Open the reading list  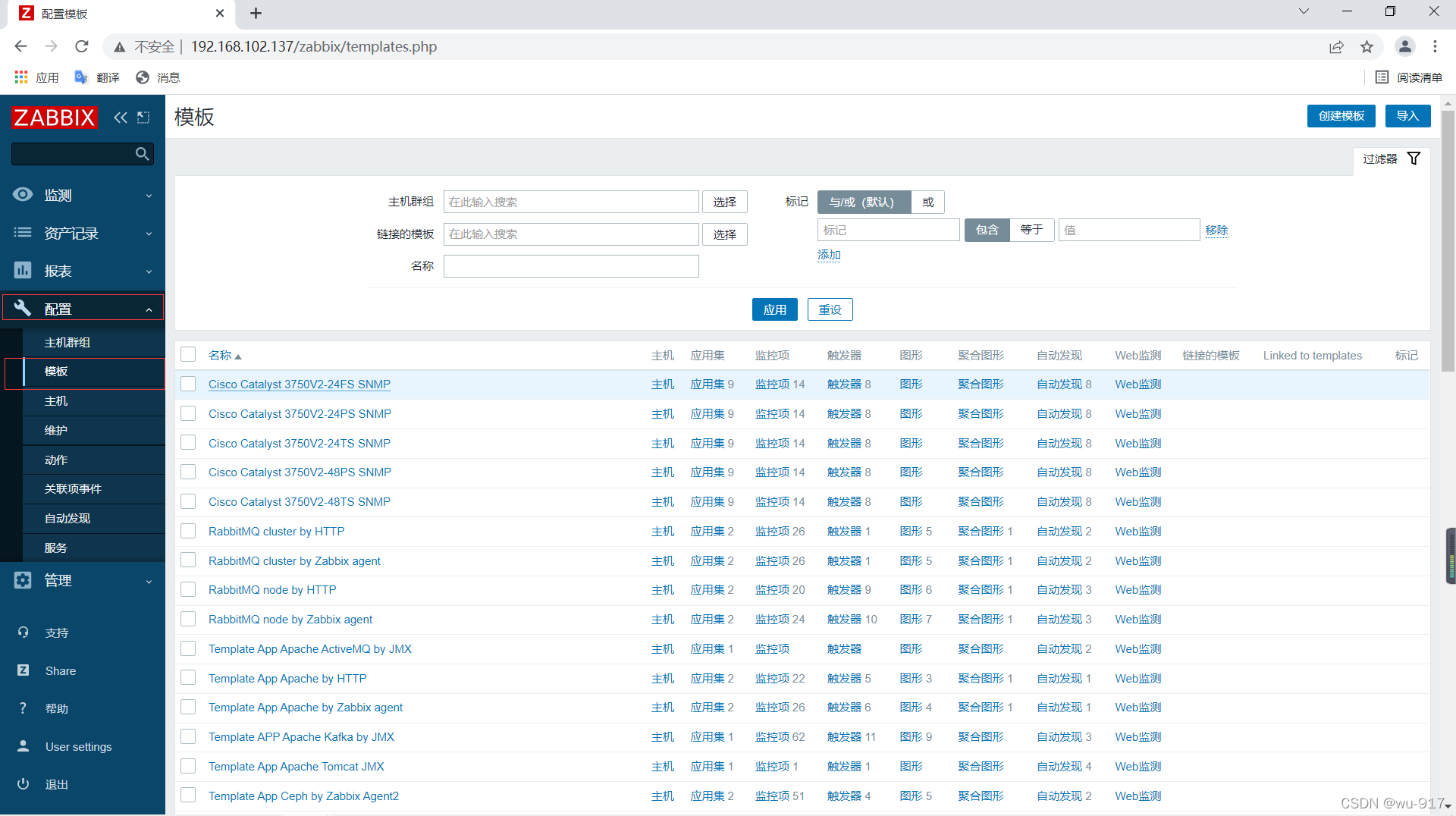pos(1409,77)
